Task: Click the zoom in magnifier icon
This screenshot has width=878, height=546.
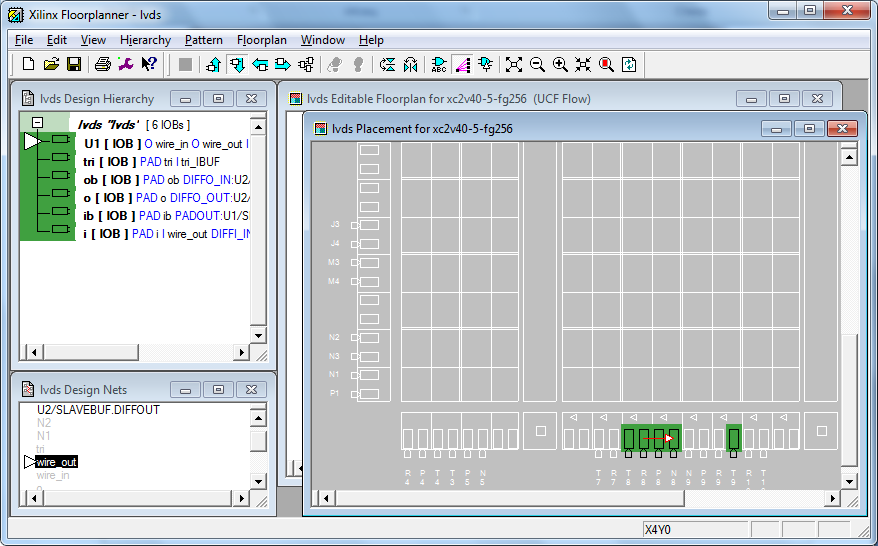Action: point(560,64)
